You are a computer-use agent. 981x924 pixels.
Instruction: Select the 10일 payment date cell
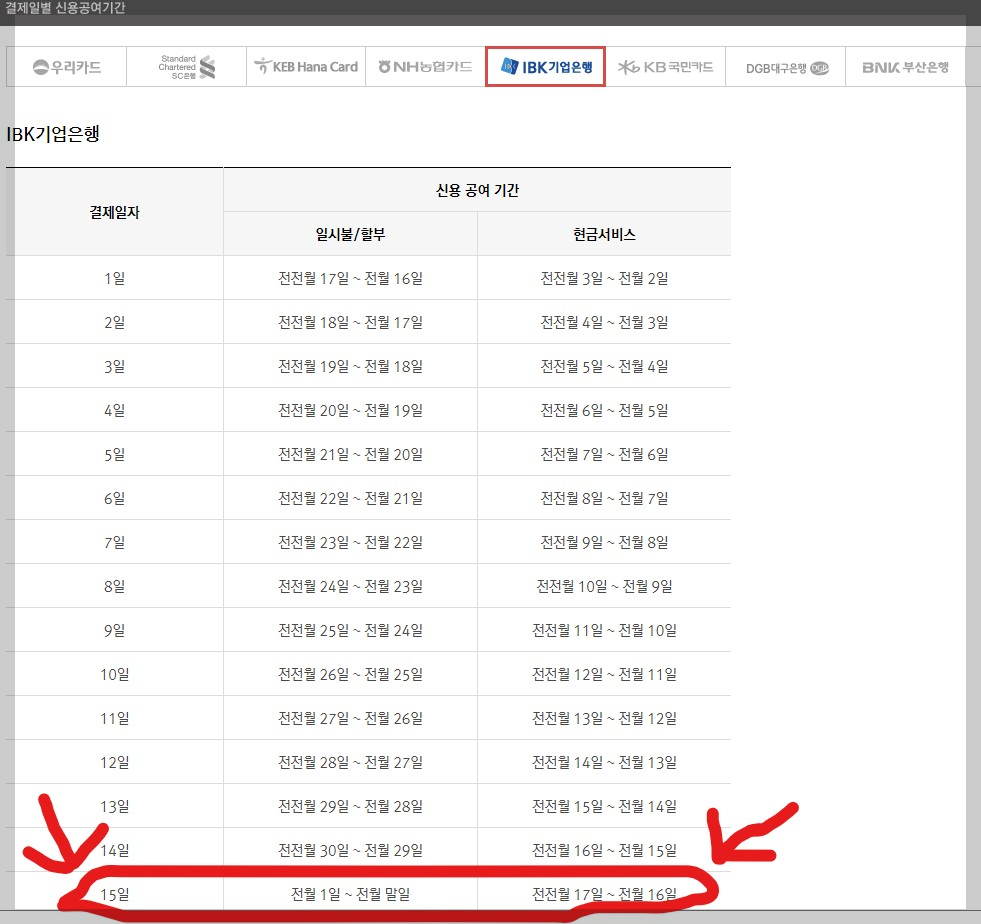tap(114, 674)
